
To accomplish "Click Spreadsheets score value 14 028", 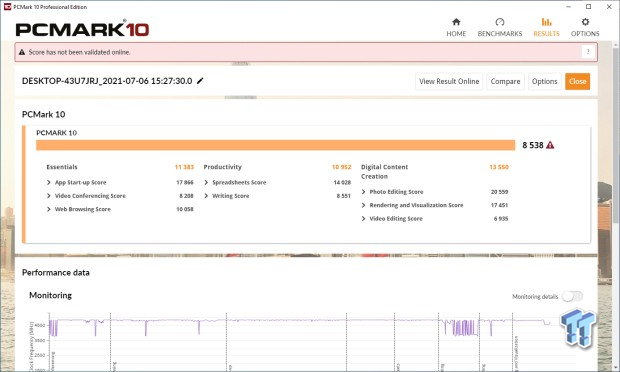I will click(x=342, y=182).
